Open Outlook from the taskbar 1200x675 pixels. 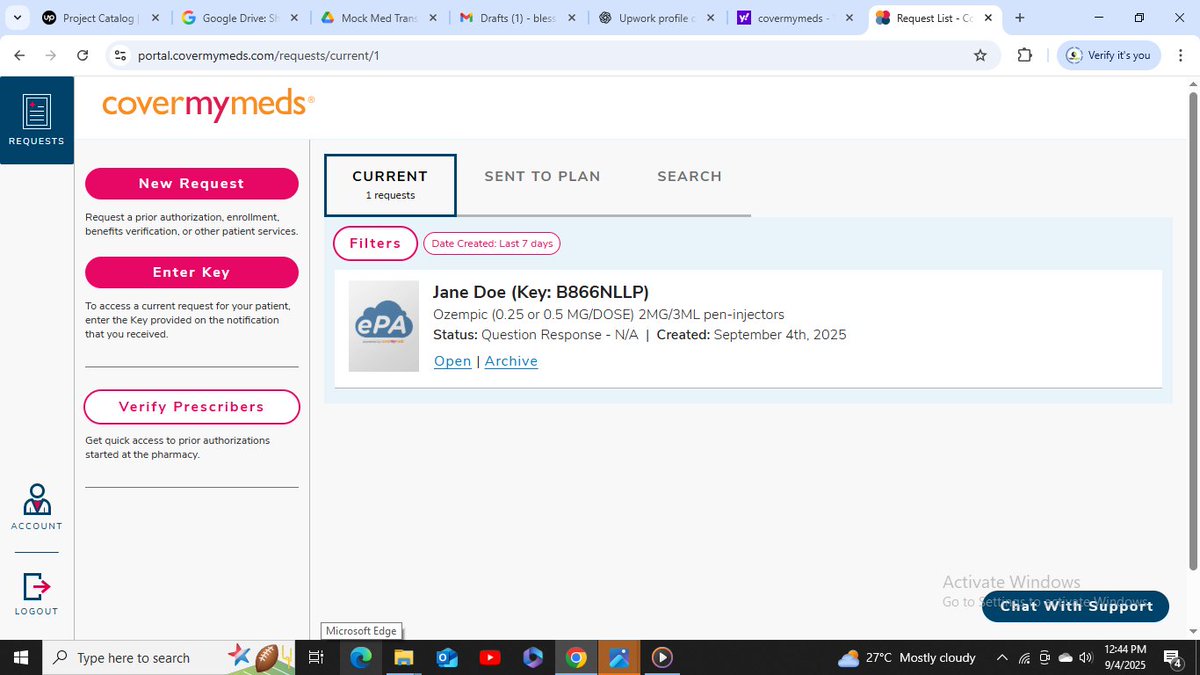pyautogui.click(x=446, y=657)
